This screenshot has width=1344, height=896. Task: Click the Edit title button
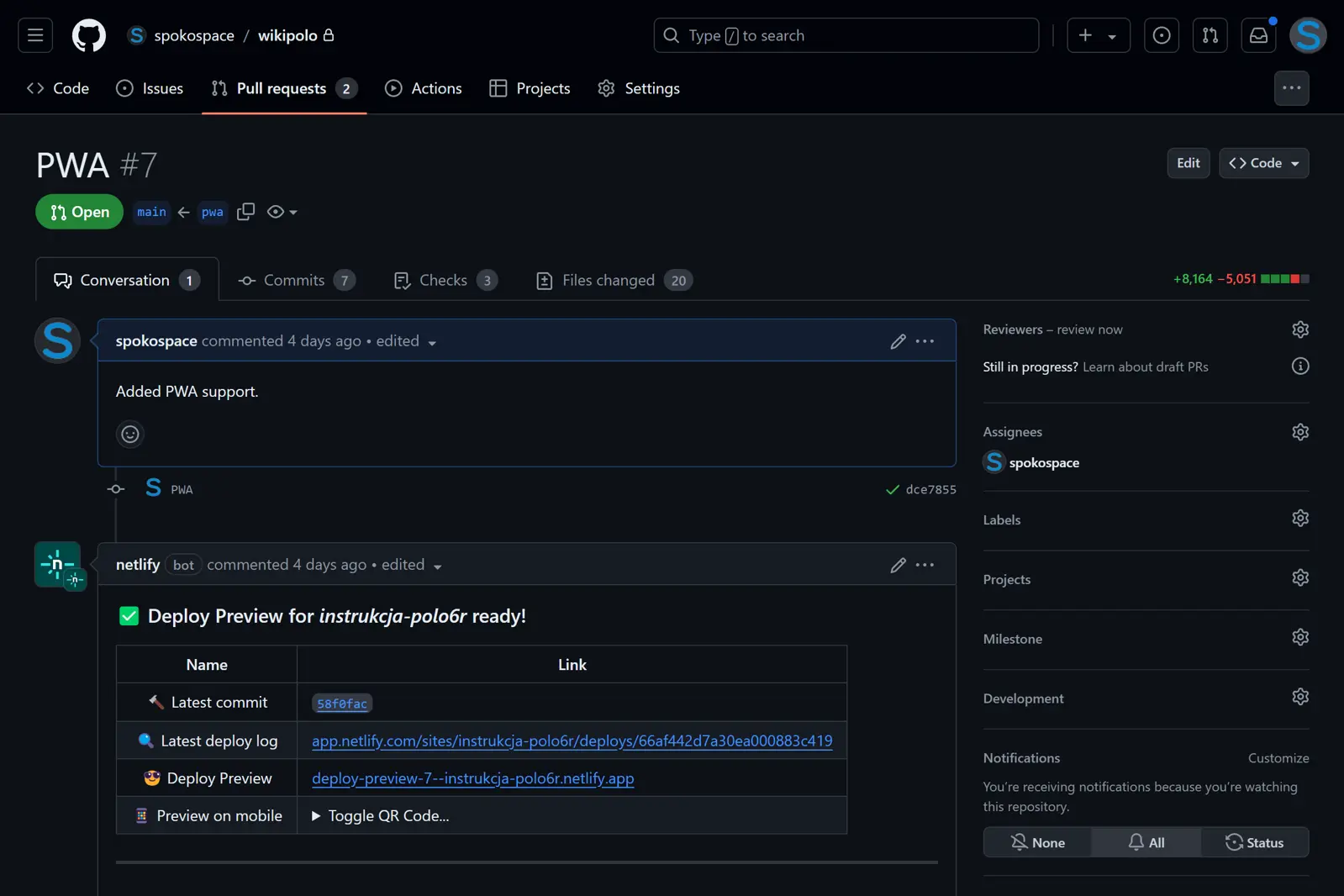coord(1188,163)
